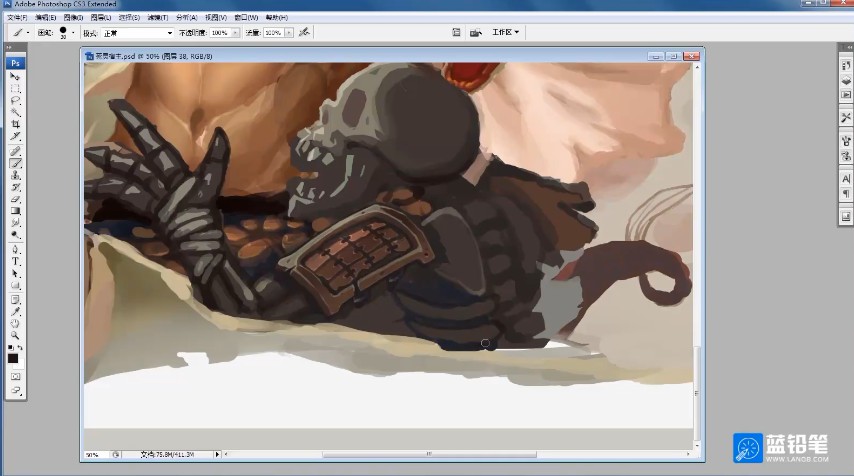Select the History Brush tool

15,187
